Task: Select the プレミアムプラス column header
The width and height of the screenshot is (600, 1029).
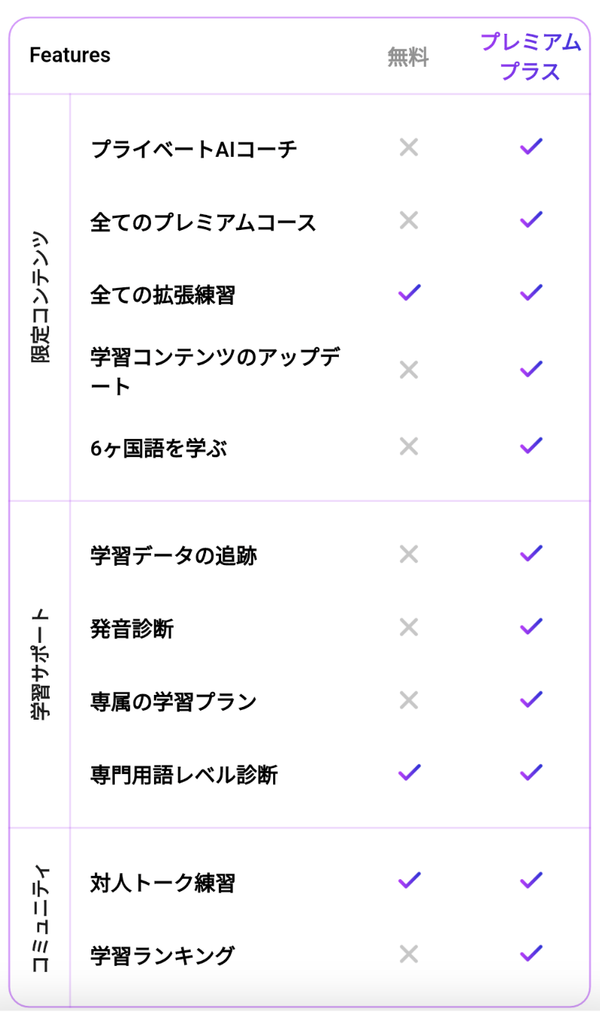Action: 530,56
